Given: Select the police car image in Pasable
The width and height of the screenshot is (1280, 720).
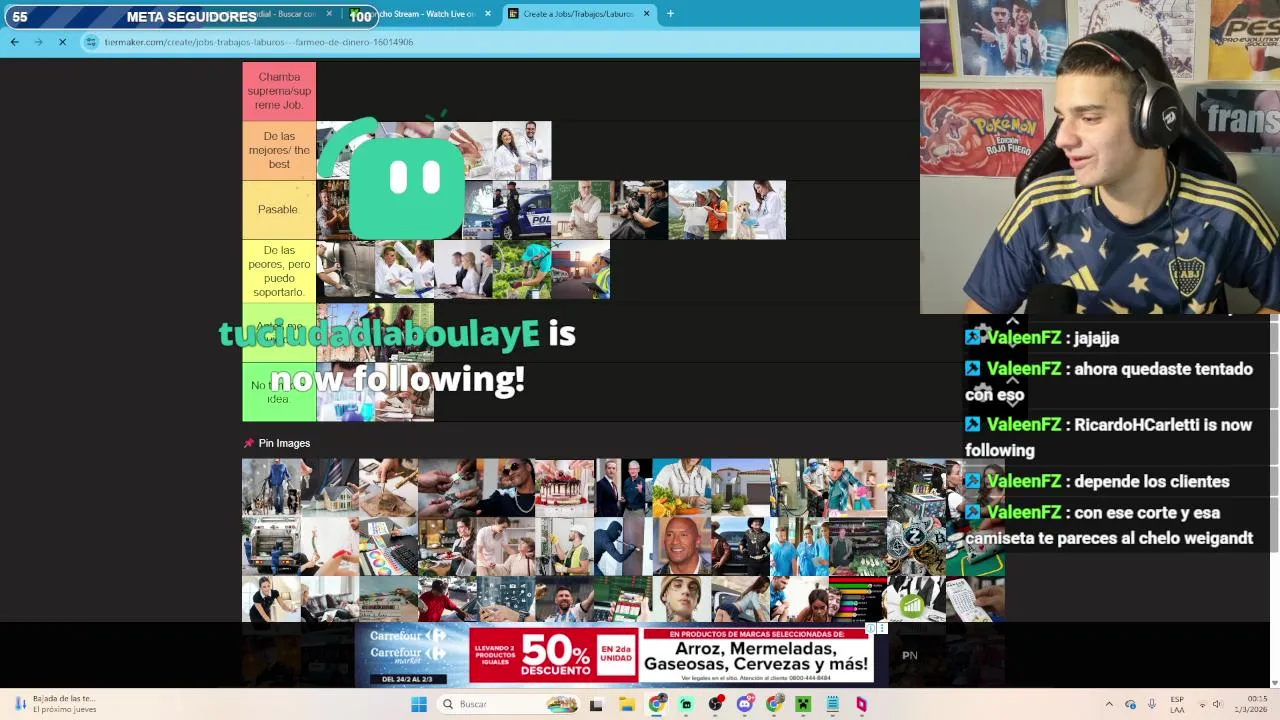Looking at the screenshot, I should pos(521,210).
